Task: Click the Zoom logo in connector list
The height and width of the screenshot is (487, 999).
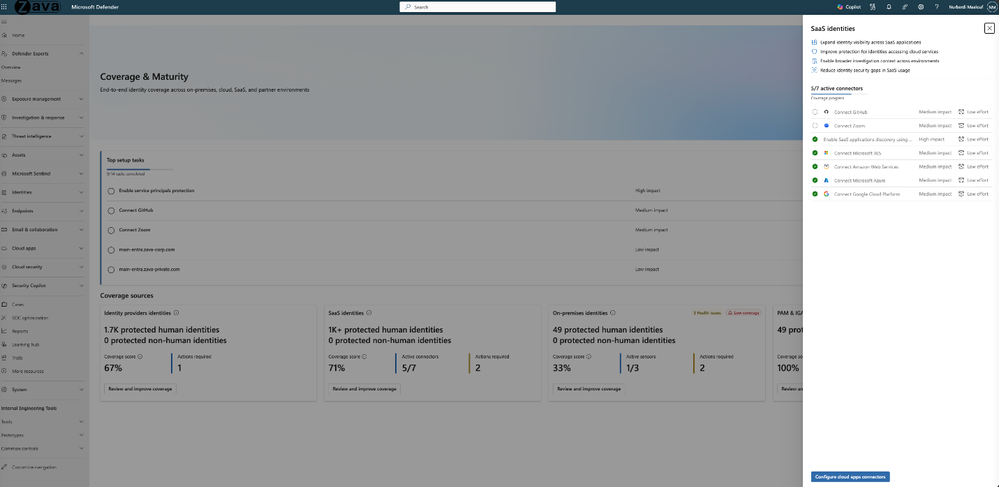Action: pos(826,126)
